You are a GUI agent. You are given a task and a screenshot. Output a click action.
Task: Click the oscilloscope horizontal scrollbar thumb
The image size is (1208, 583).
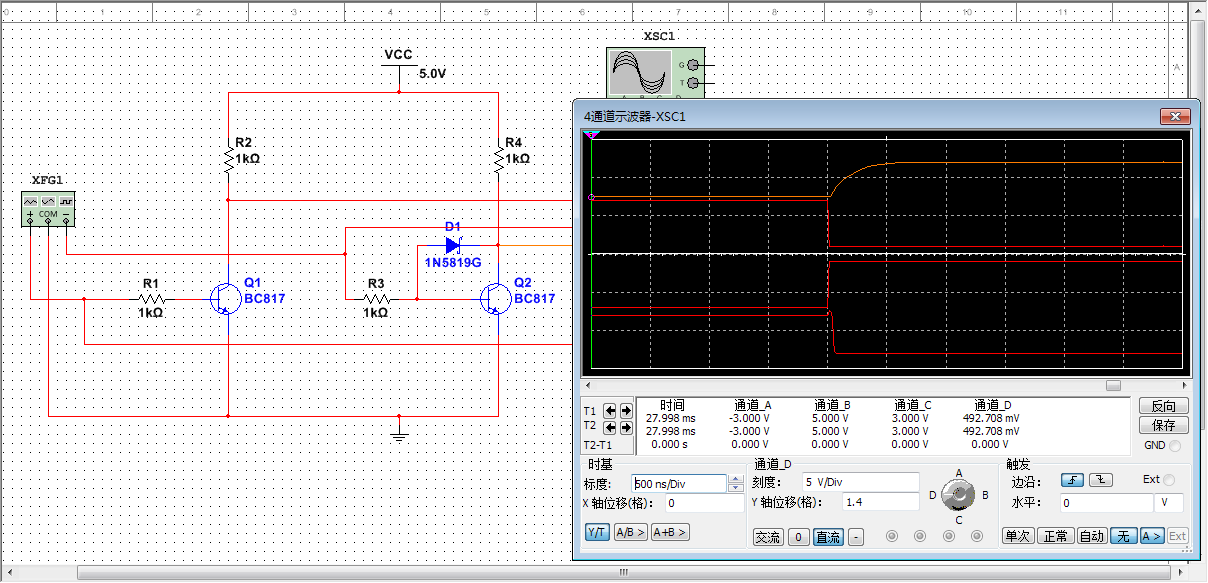point(1112,385)
